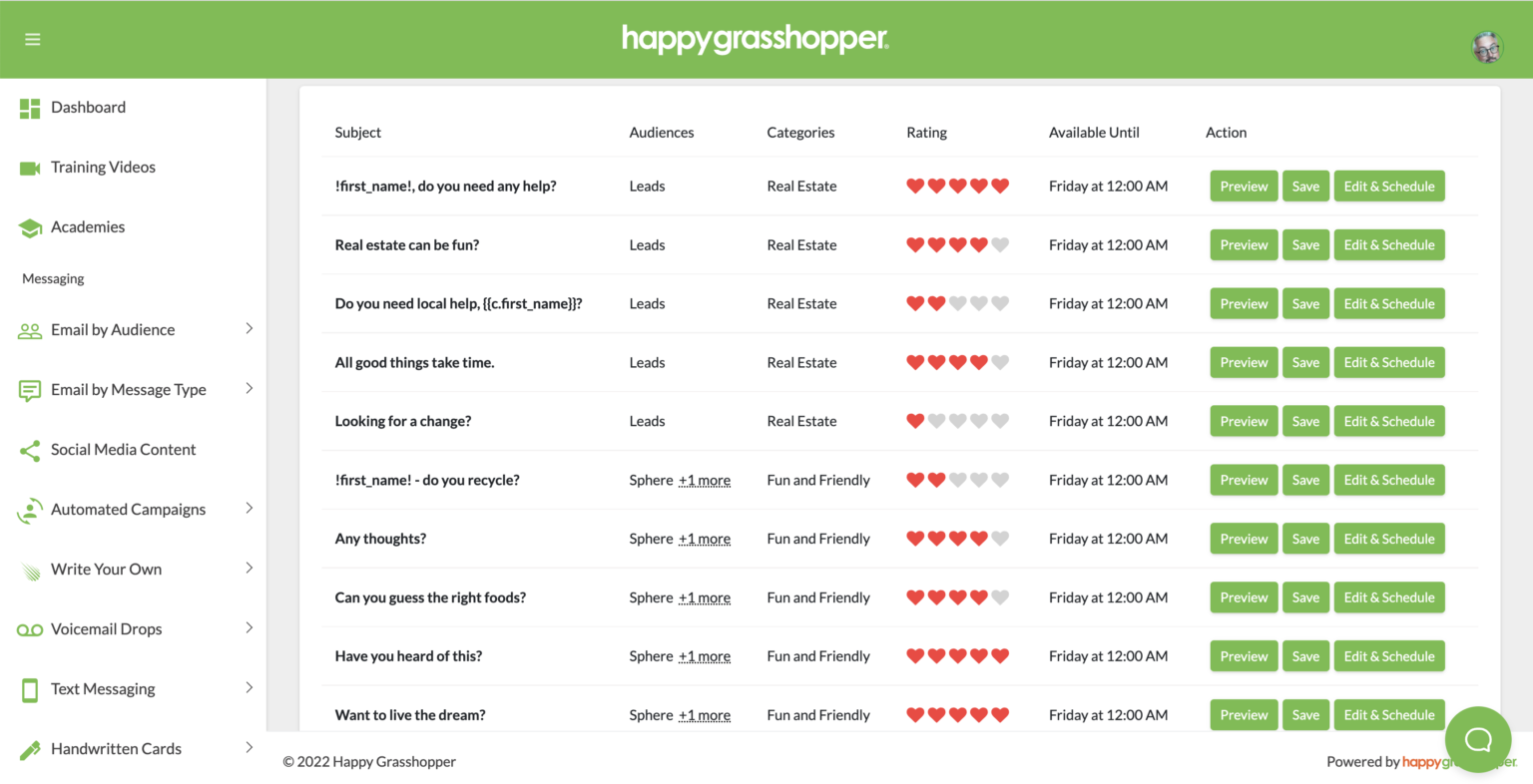The image size is (1533, 784).
Task: Open the hamburger menu in the header
Action: point(33,39)
